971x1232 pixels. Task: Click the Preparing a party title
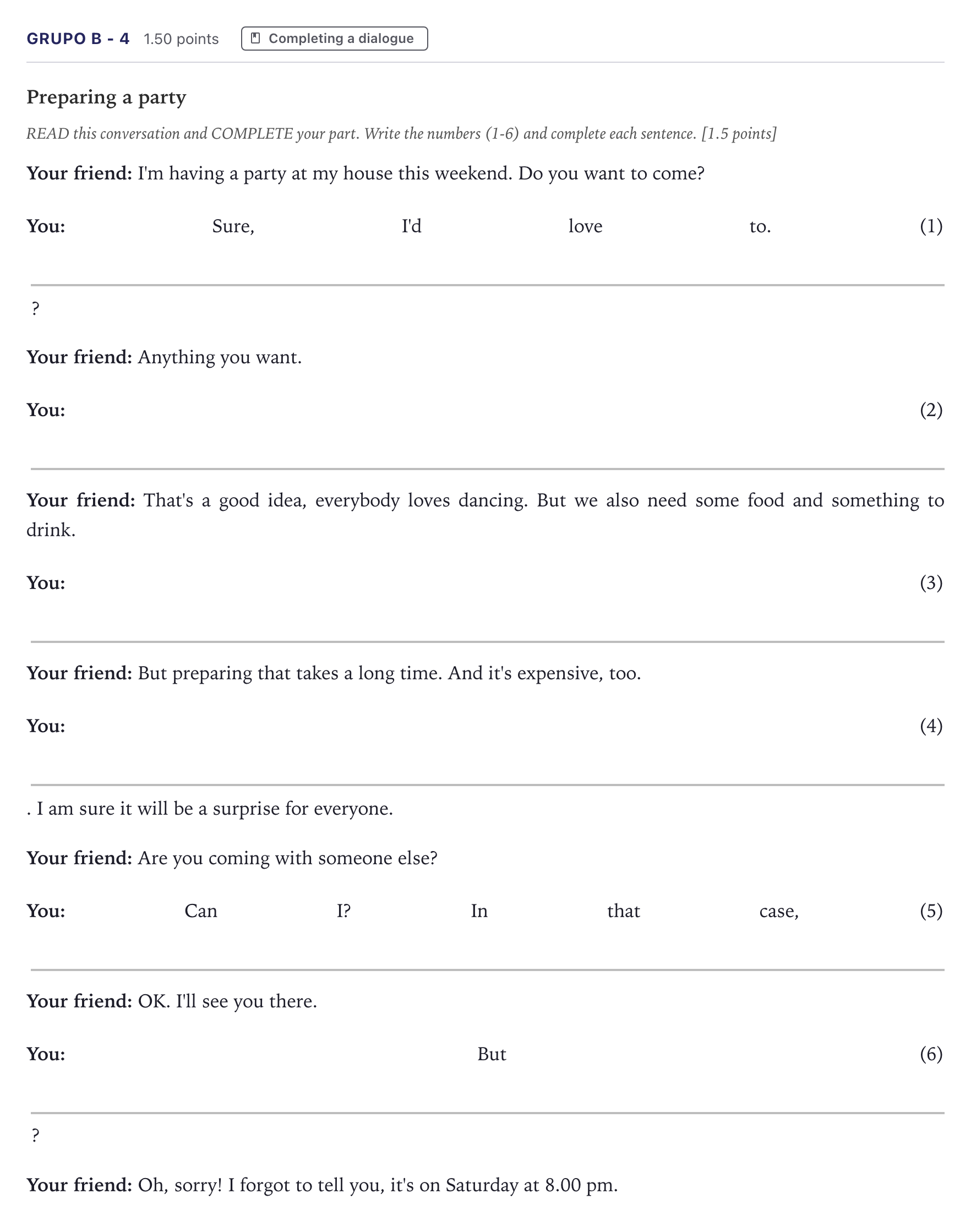tap(106, 97)
